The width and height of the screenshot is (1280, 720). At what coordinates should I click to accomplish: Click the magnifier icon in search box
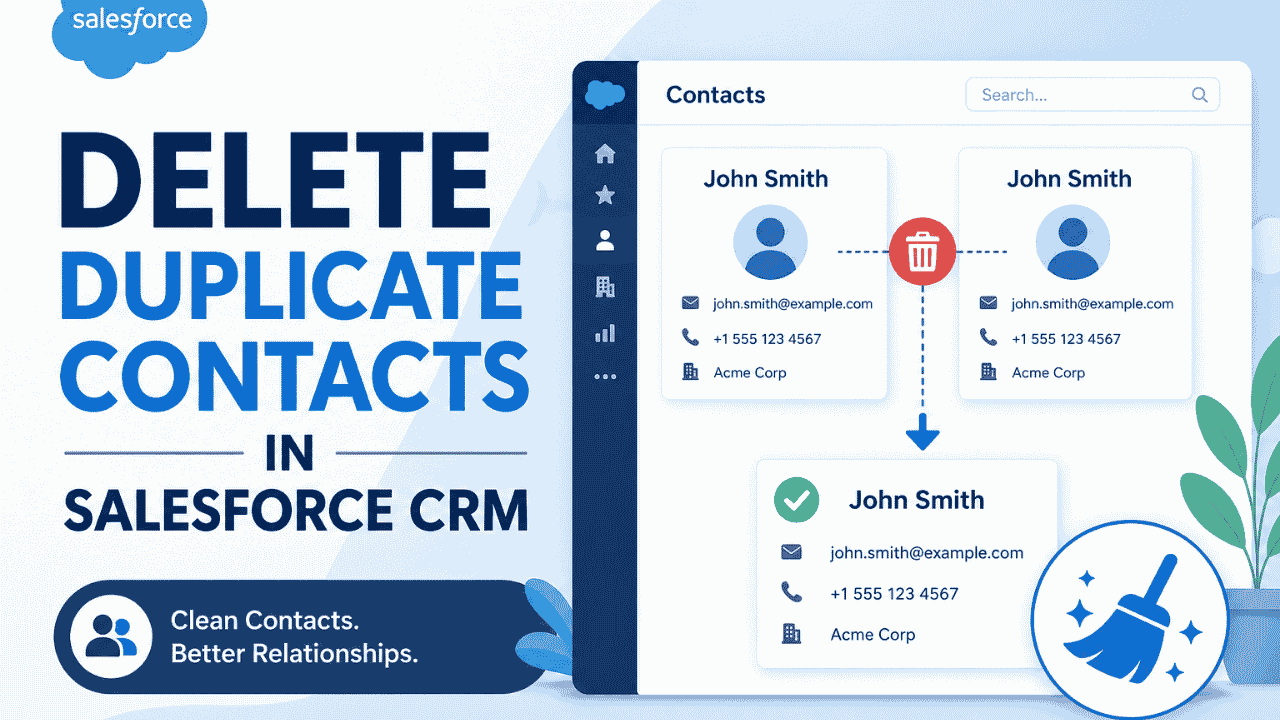1200,95
